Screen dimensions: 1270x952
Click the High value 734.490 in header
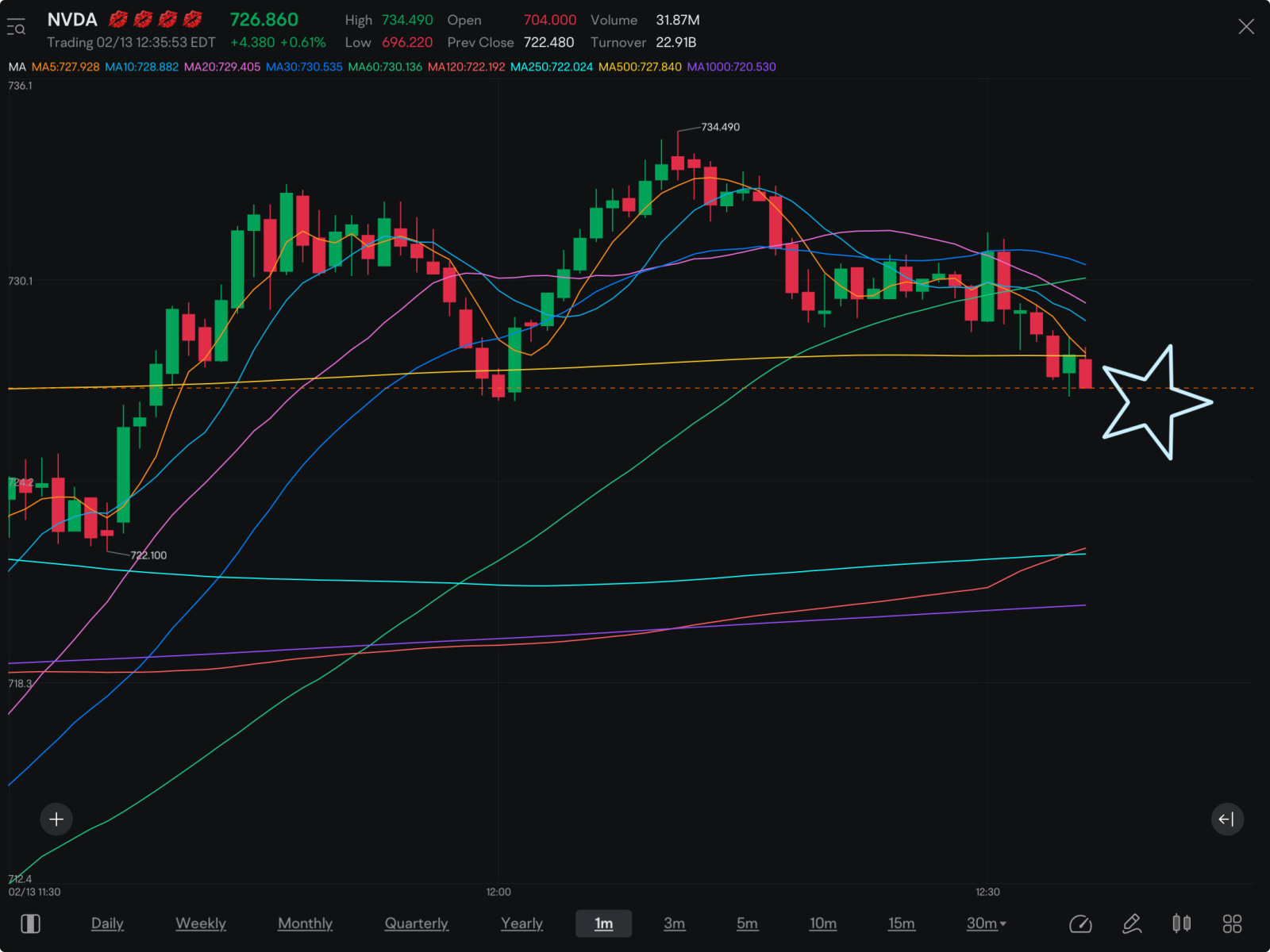(407, 20)
